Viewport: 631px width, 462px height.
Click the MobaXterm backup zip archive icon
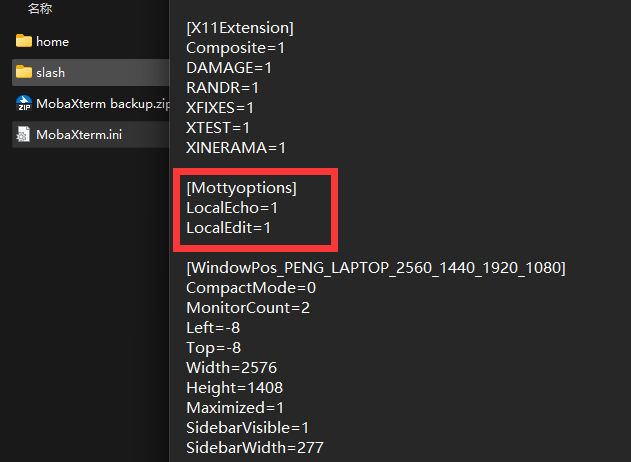pos(24,103)
